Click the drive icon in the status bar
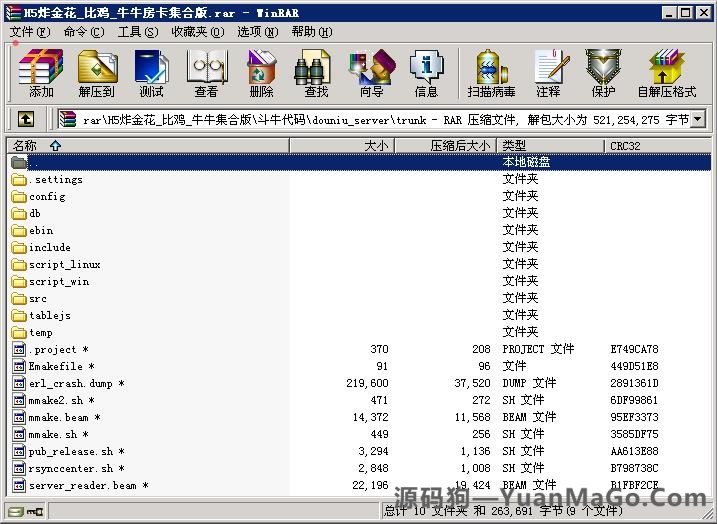 [x=15, y=511]
